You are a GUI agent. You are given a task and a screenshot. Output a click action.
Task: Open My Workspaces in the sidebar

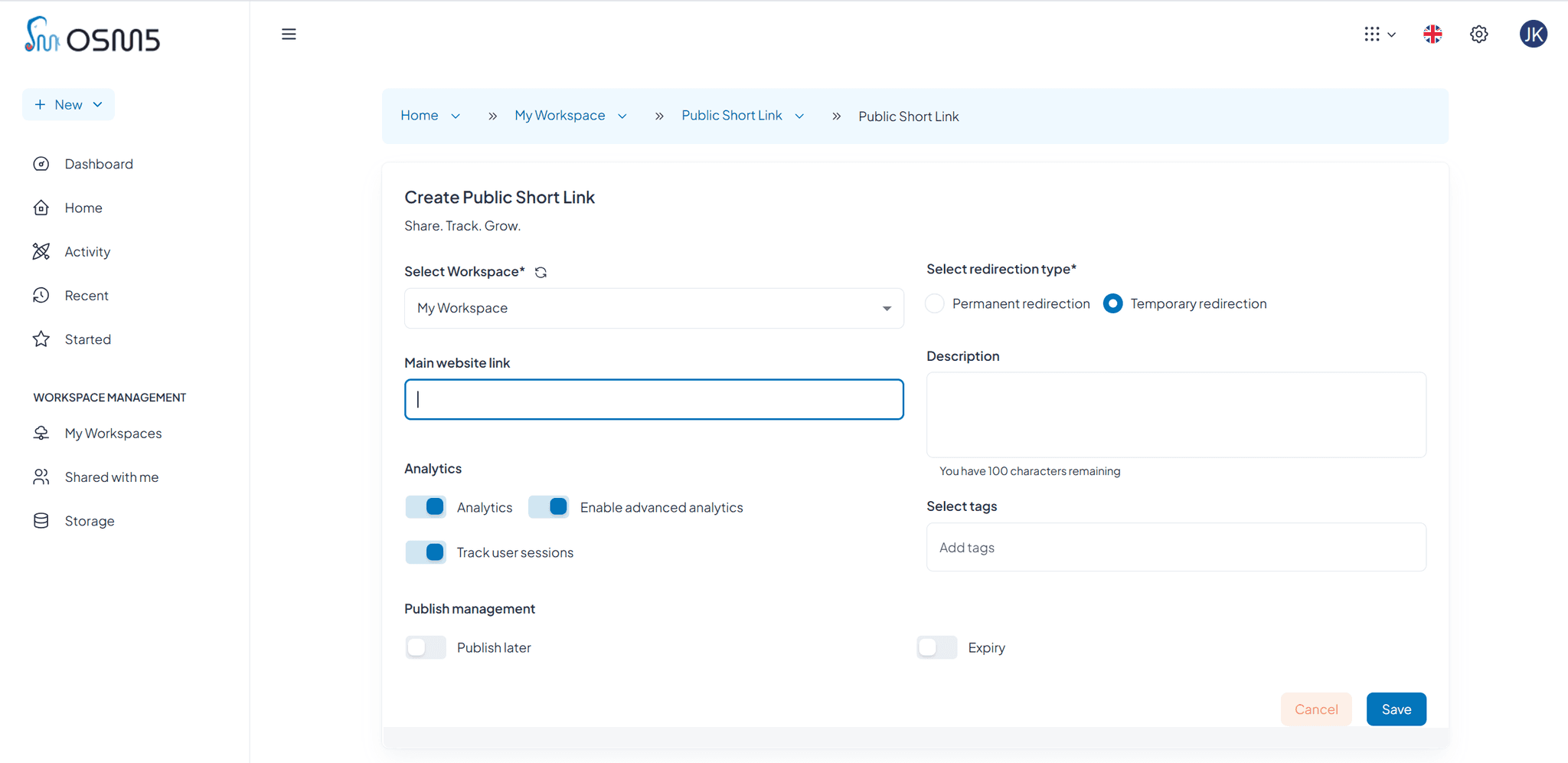pos(113,433)
